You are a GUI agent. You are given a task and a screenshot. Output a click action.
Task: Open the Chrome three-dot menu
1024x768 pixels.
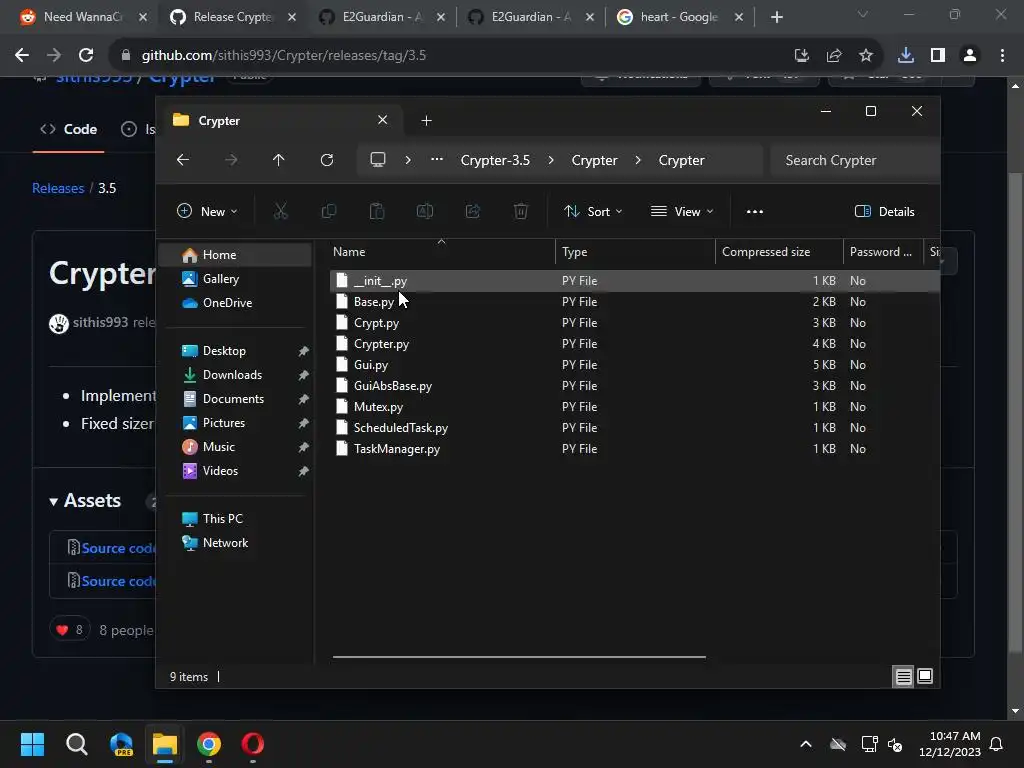click(x=1002, y=56)
